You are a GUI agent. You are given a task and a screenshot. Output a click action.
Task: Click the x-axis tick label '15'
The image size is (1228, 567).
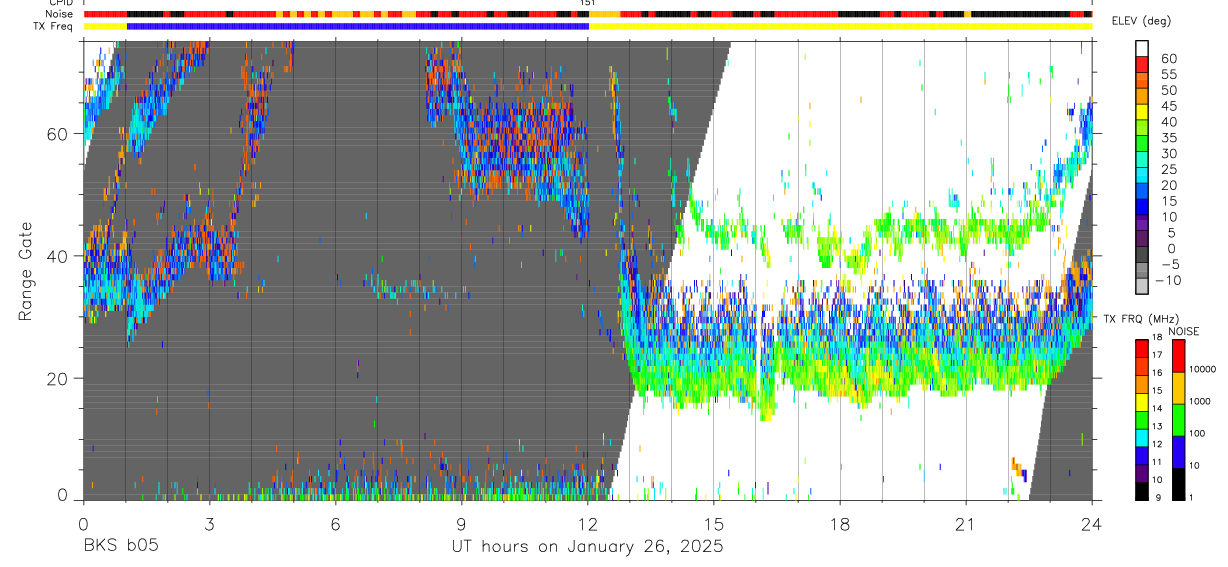coord(714,524)
